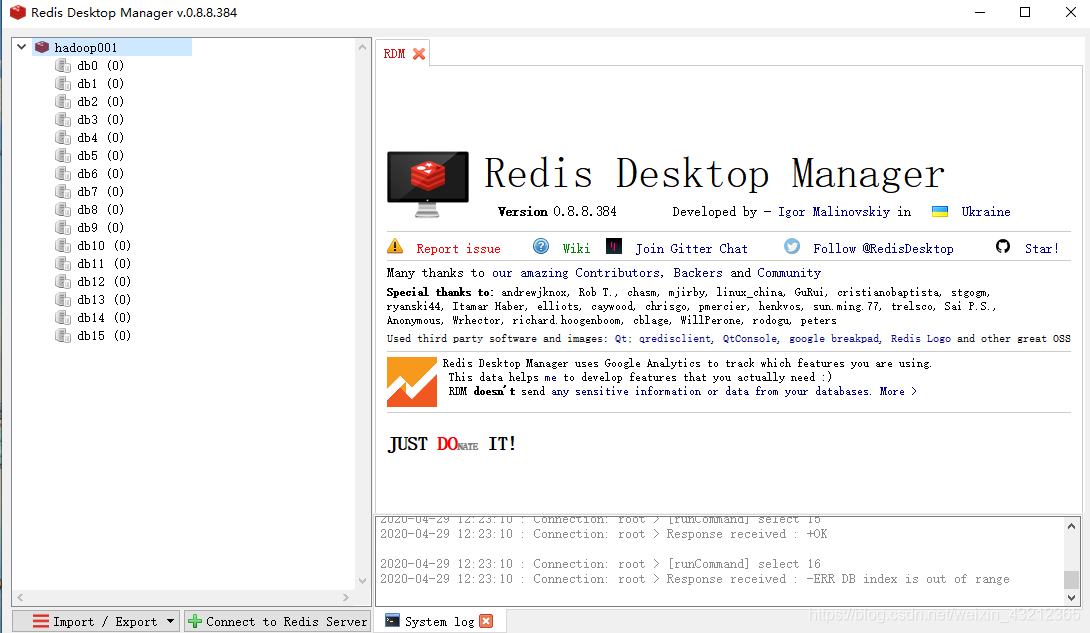Open the Community link
This screenshot has width=1090, height=633.
click(789, 273)
